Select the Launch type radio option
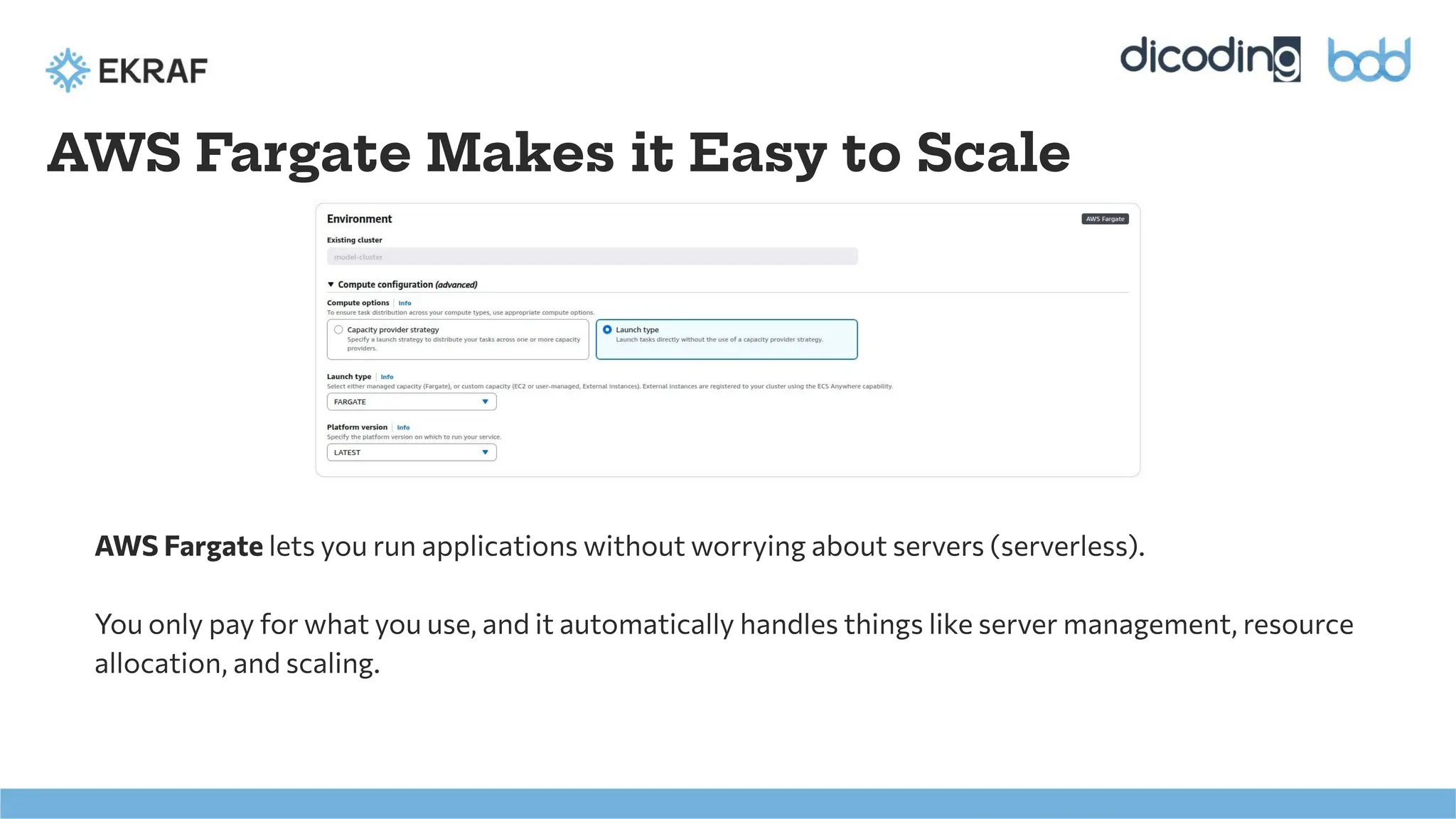This screenshot has width=1456, height=819. click(x=607, y=330)
